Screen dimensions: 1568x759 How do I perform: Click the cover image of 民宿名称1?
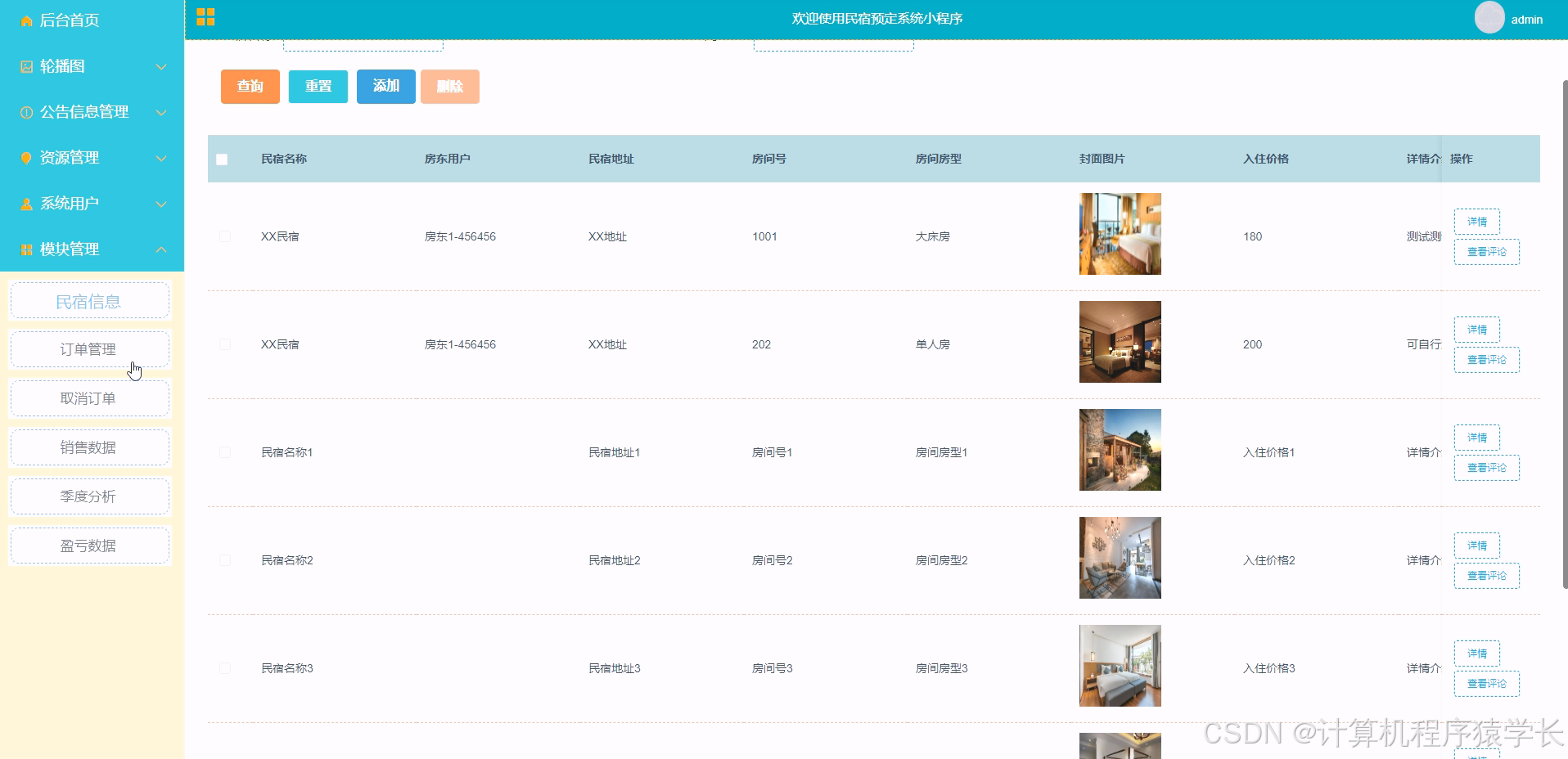pos(1120,450)
